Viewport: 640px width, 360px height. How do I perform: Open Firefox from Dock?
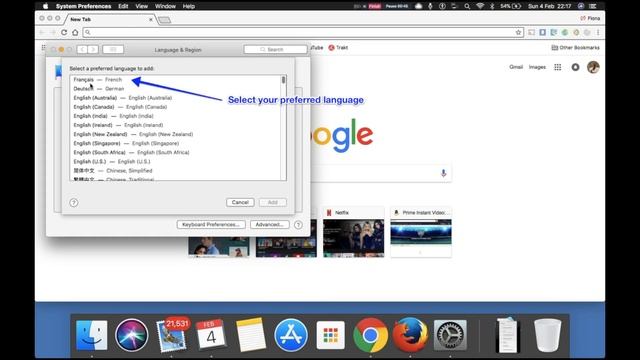click(410, 335)
